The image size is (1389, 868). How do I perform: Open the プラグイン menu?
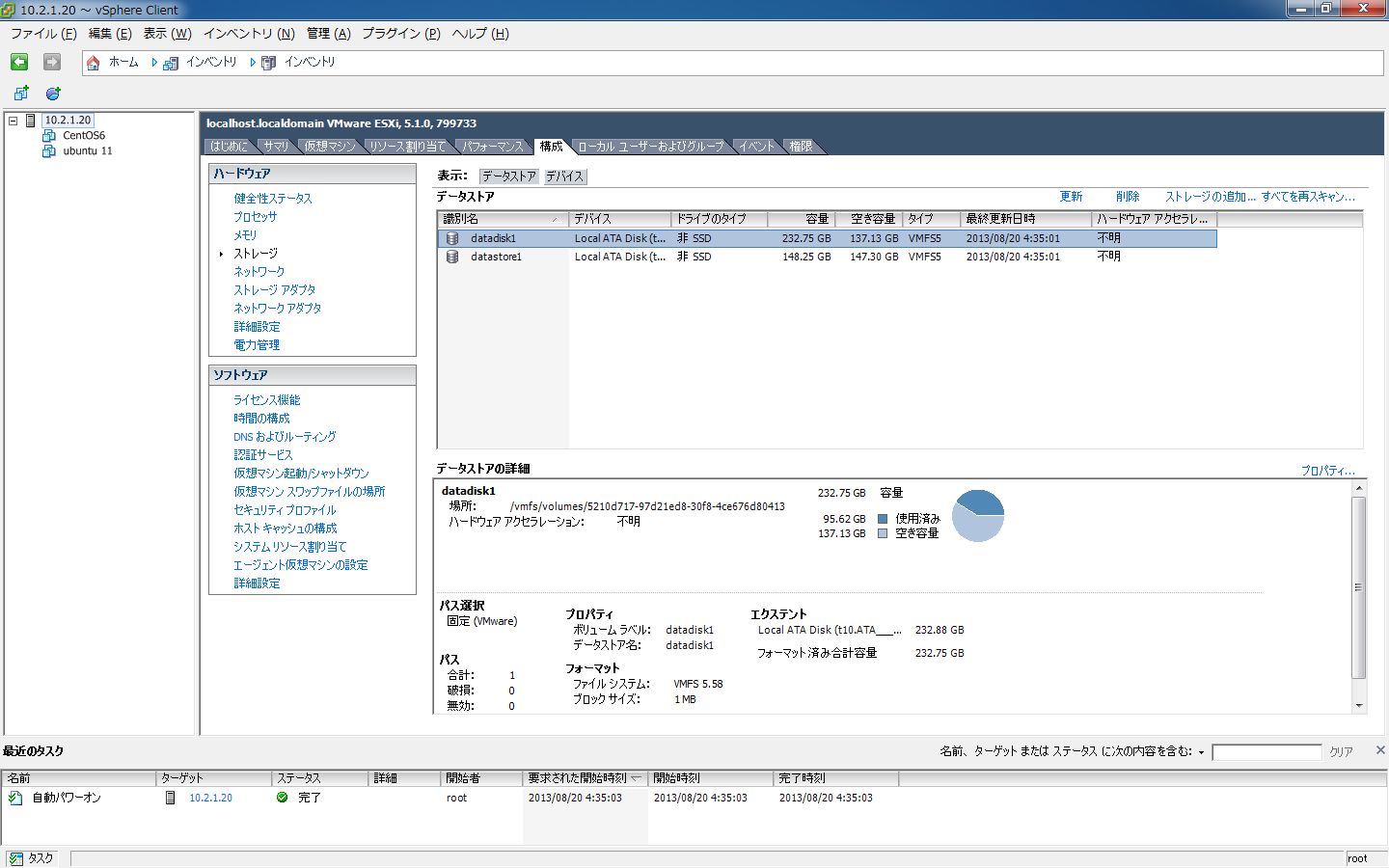click(x=401, y=33)
